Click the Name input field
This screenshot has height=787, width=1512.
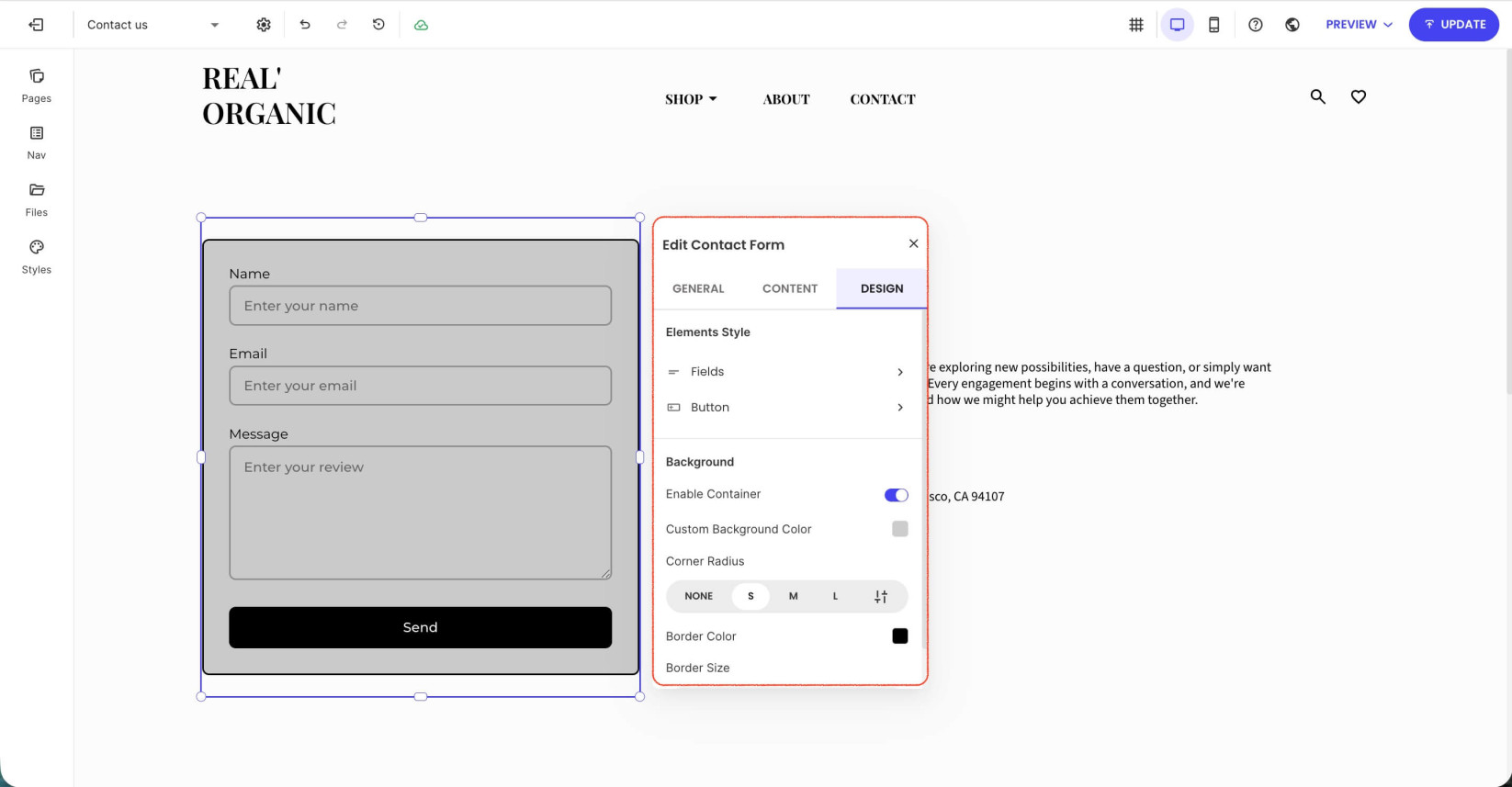tap(420, 306)
